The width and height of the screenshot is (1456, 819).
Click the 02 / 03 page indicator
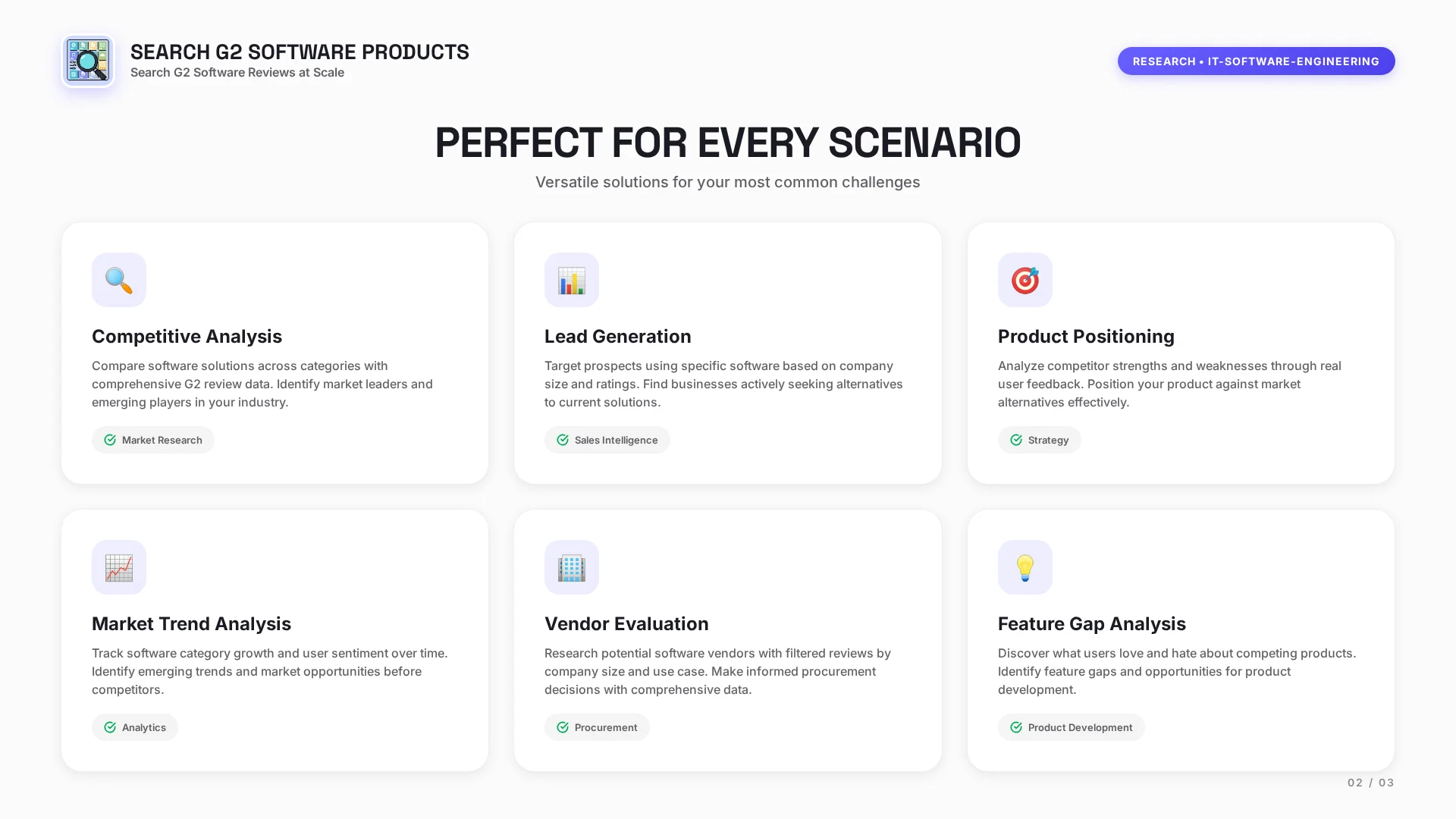[x=1370, y=783]
